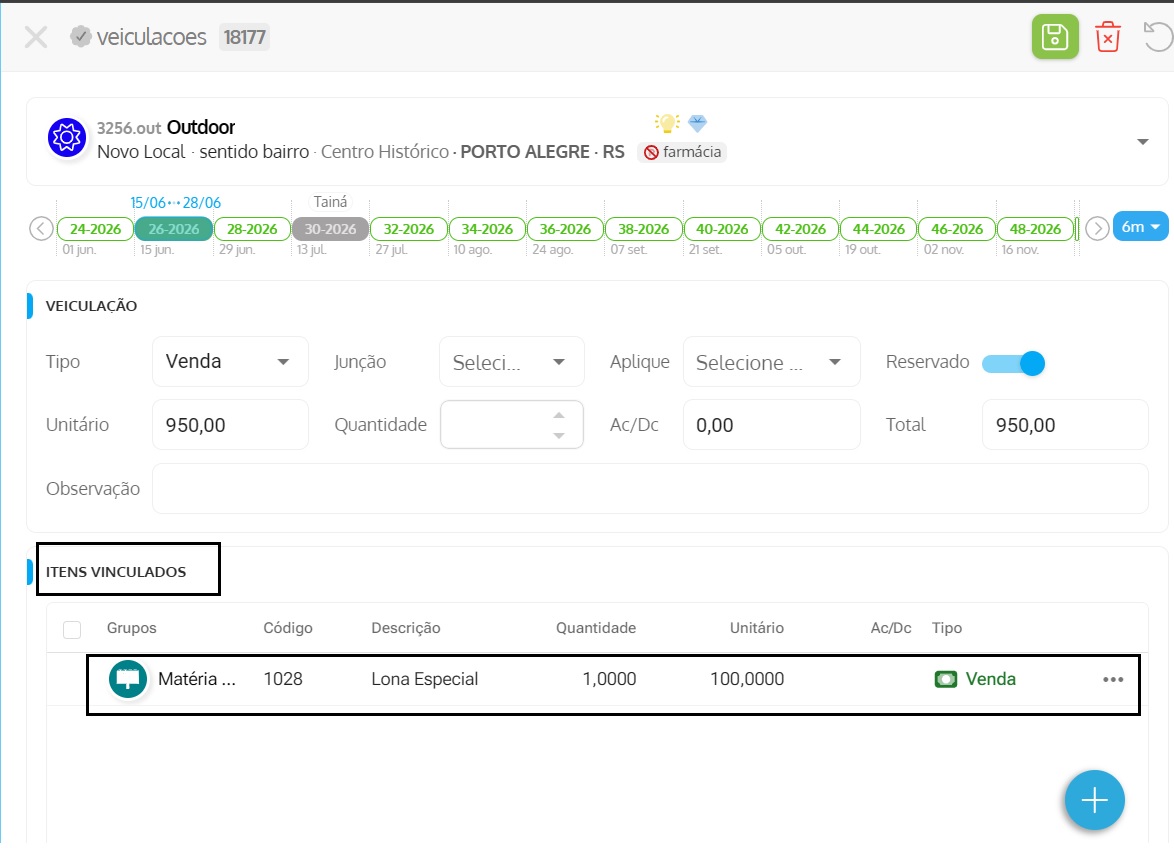Open the 6m period dropdown

[x=1140, y=227]
